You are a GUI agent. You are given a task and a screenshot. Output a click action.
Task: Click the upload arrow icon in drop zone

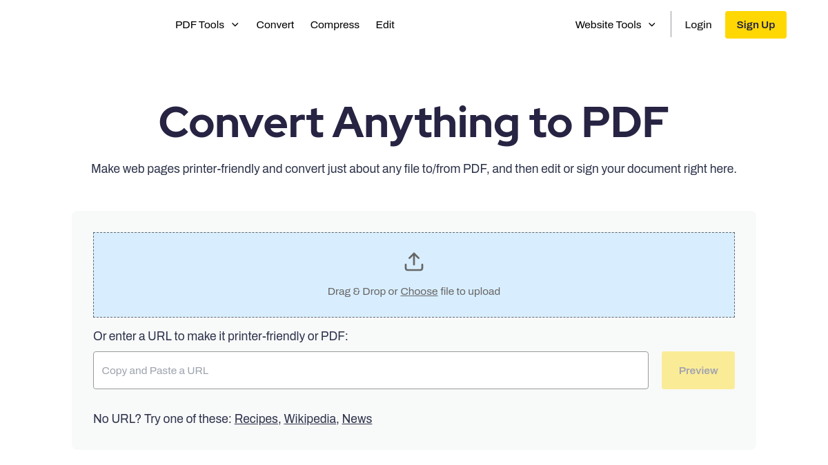click(x=413, y=262)
